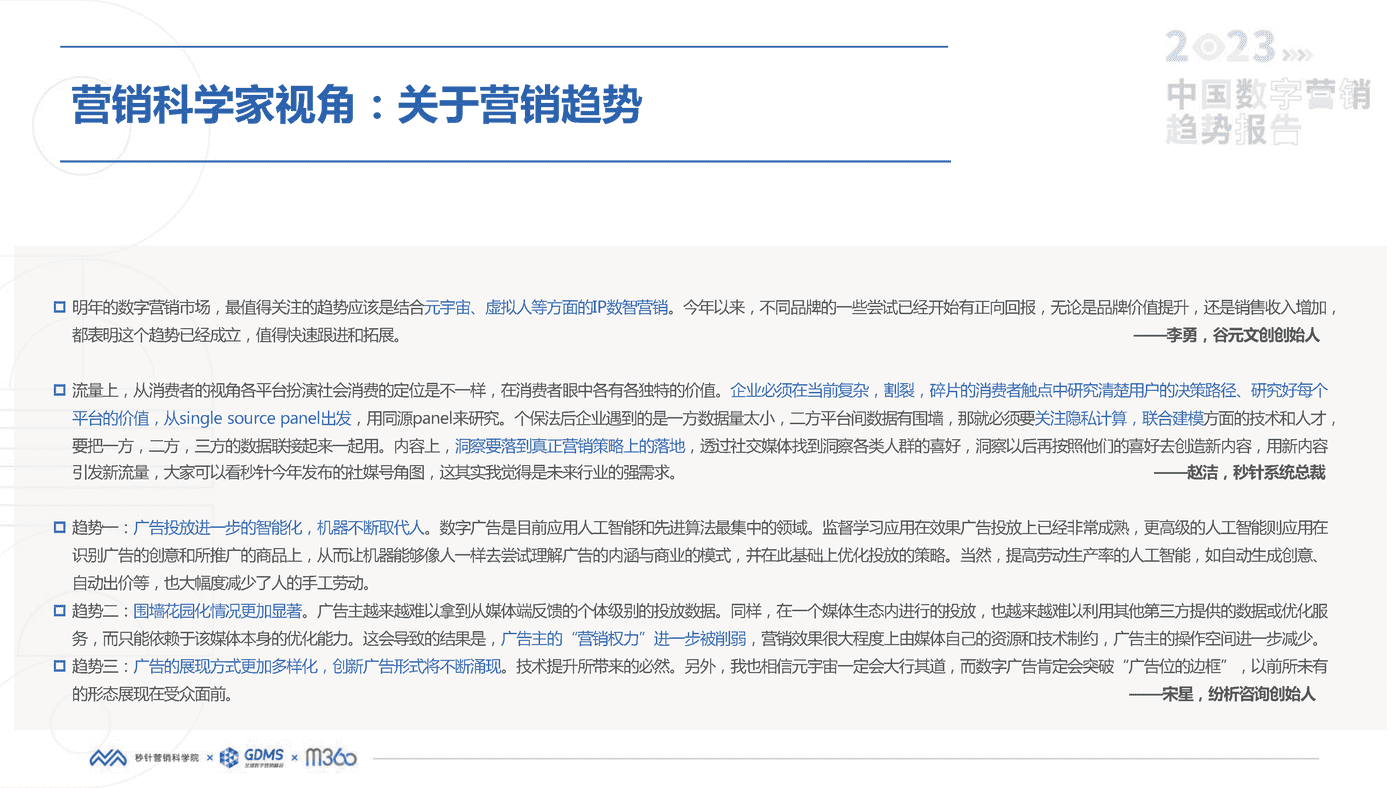
Task: Click blue phrase "广告主的“营销权力”进一步被削弱"
Action: [624, 637]
